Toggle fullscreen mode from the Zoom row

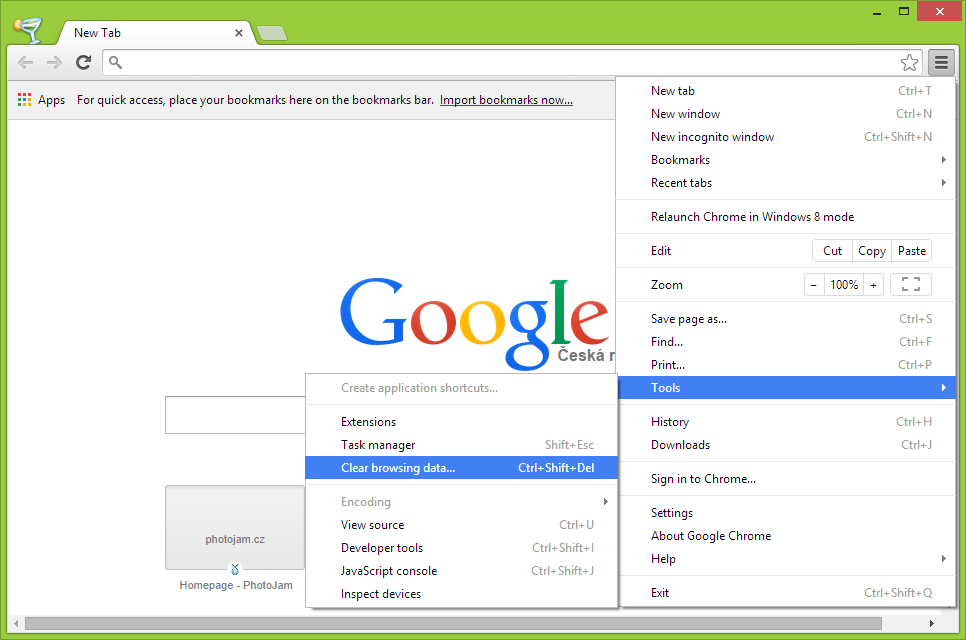(911, 285)
